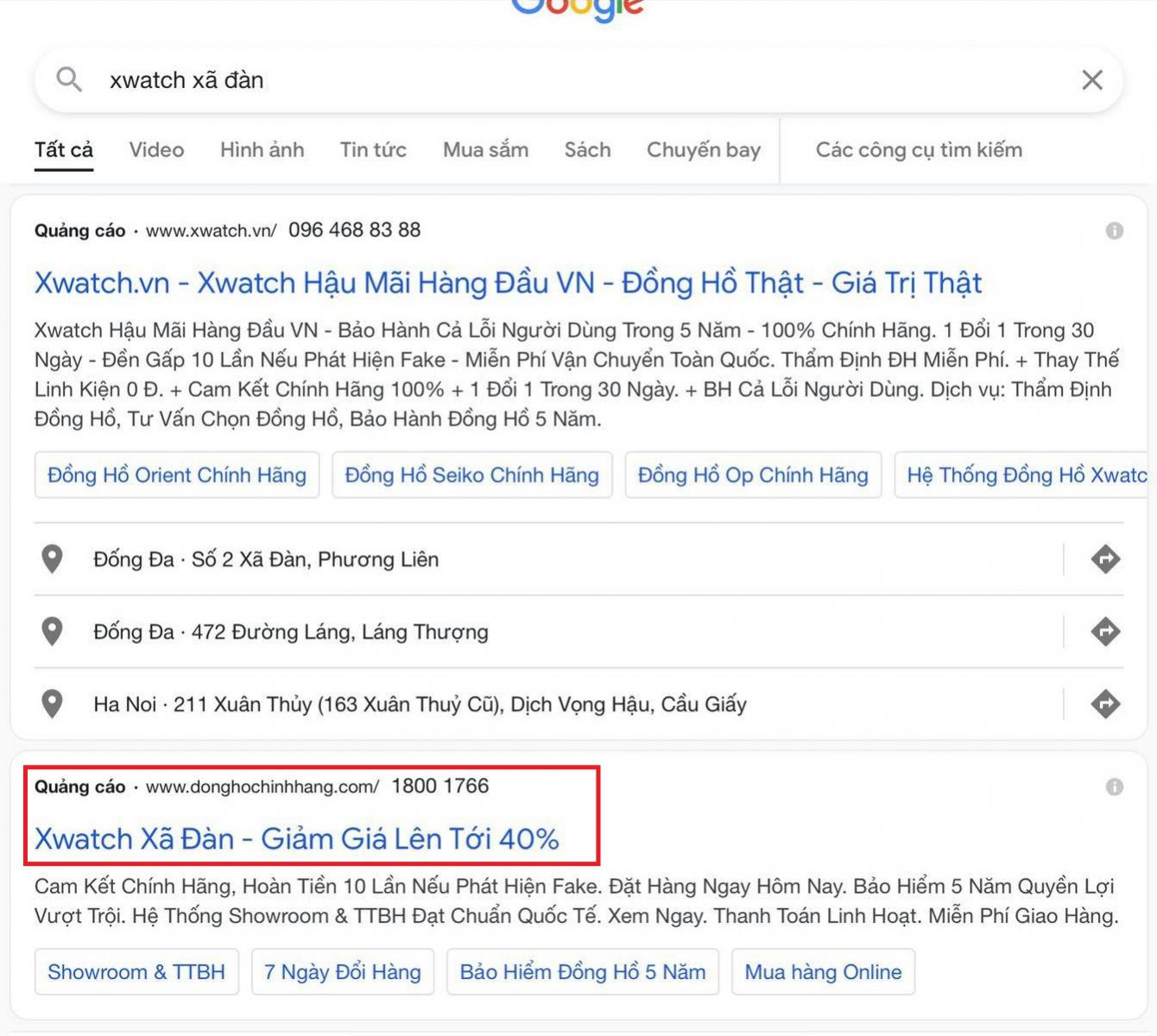Screen dimensions: 1157x1036
Task: Open the Hình ảnh tab
Action: click(262, 150)
